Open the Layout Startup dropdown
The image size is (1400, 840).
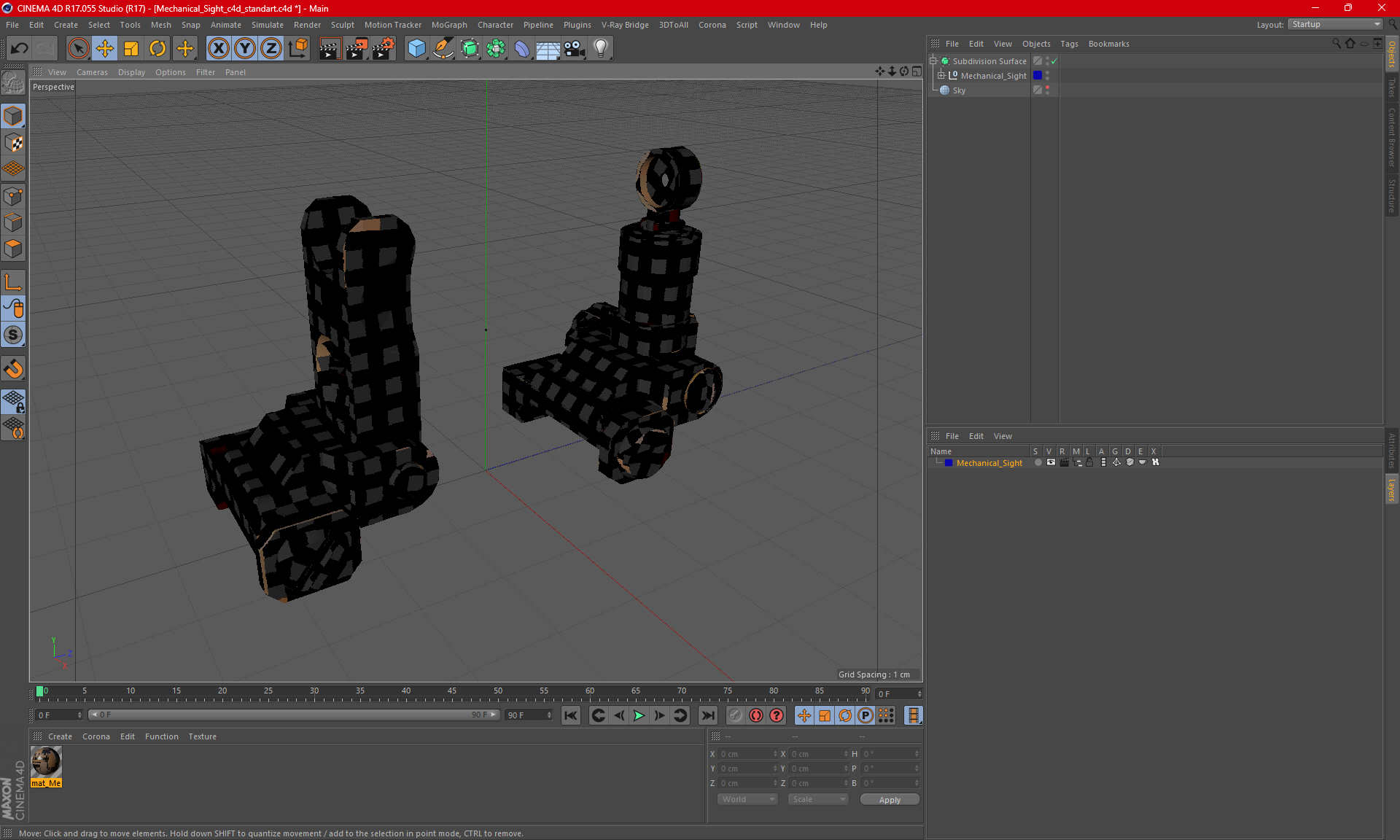[x=1337, y=24]
